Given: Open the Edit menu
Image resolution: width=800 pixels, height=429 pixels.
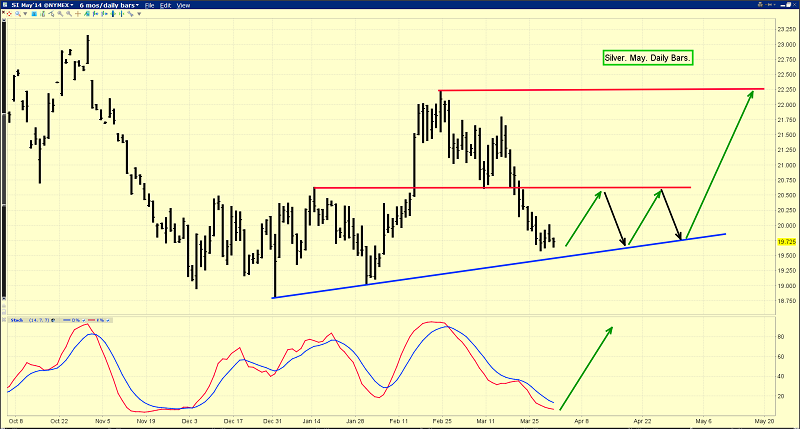Looking at the screenshot, I should [165, 5].
